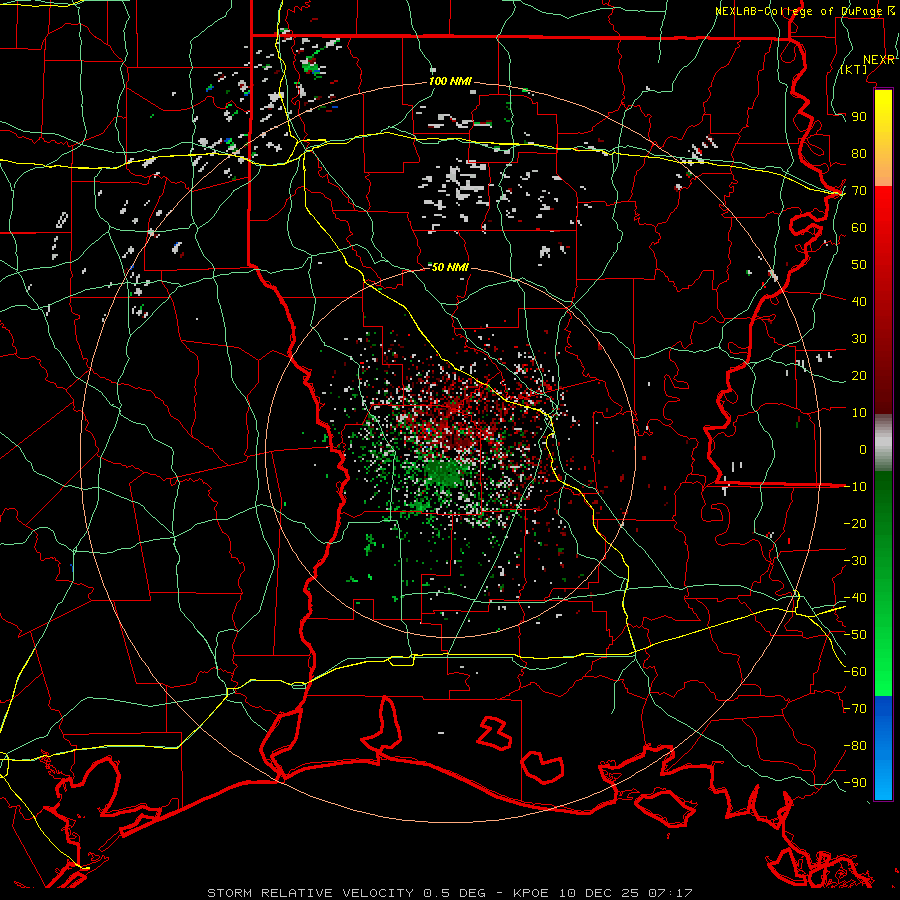Pick the gray zero-velocity band on color bar
This screenshot has width=900, height=900.
click(x=883, y=442)
